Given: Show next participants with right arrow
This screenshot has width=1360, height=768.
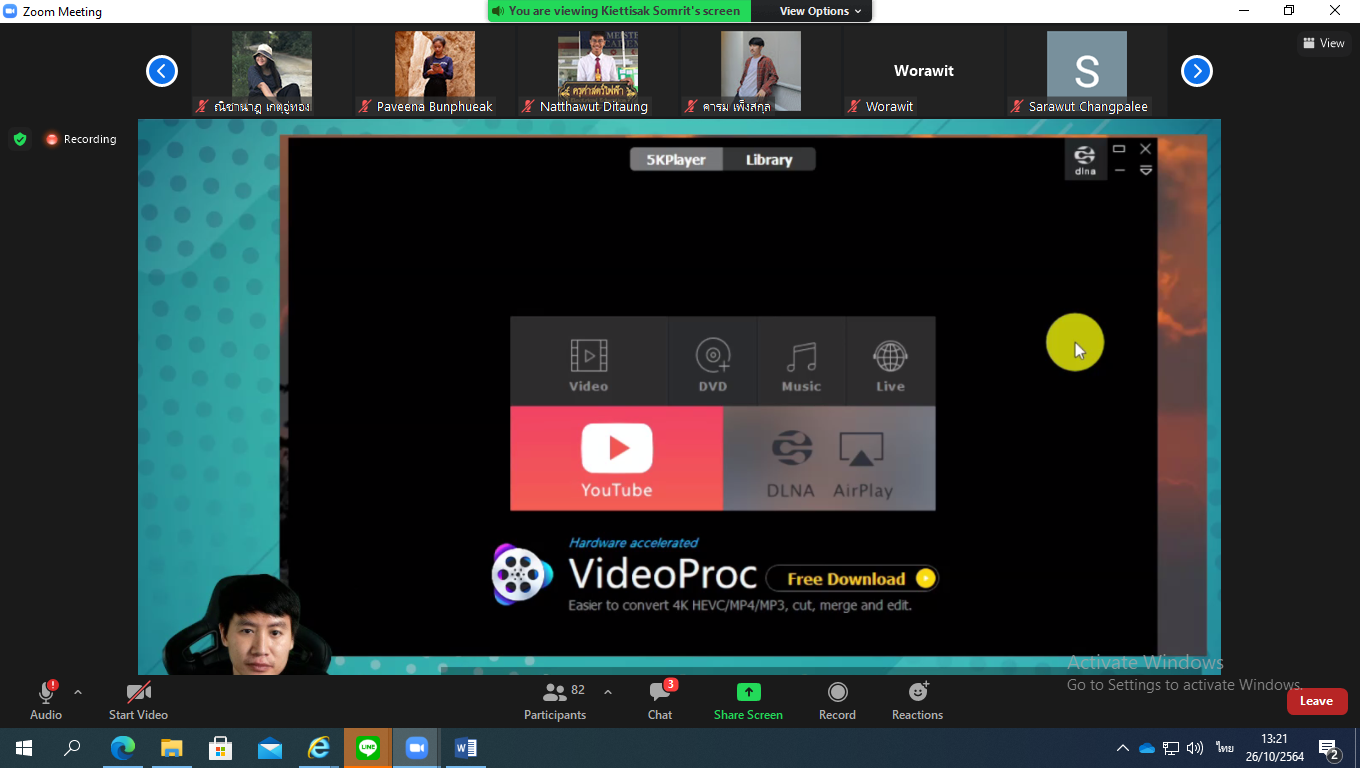Looking at the screenshot, I should (x=1197, y=71).
